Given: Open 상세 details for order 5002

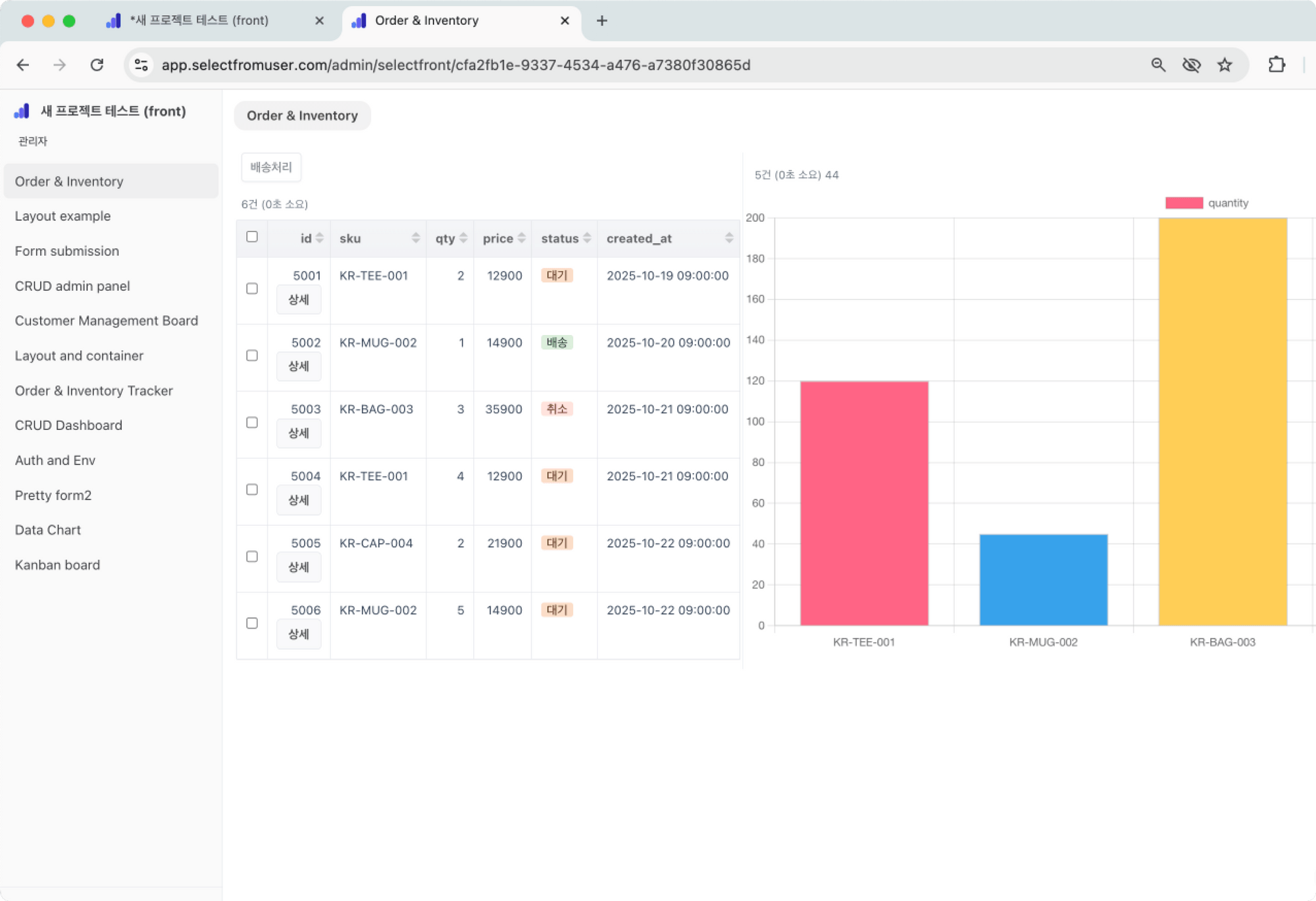Looking at the screenshot, I should 299,366.
